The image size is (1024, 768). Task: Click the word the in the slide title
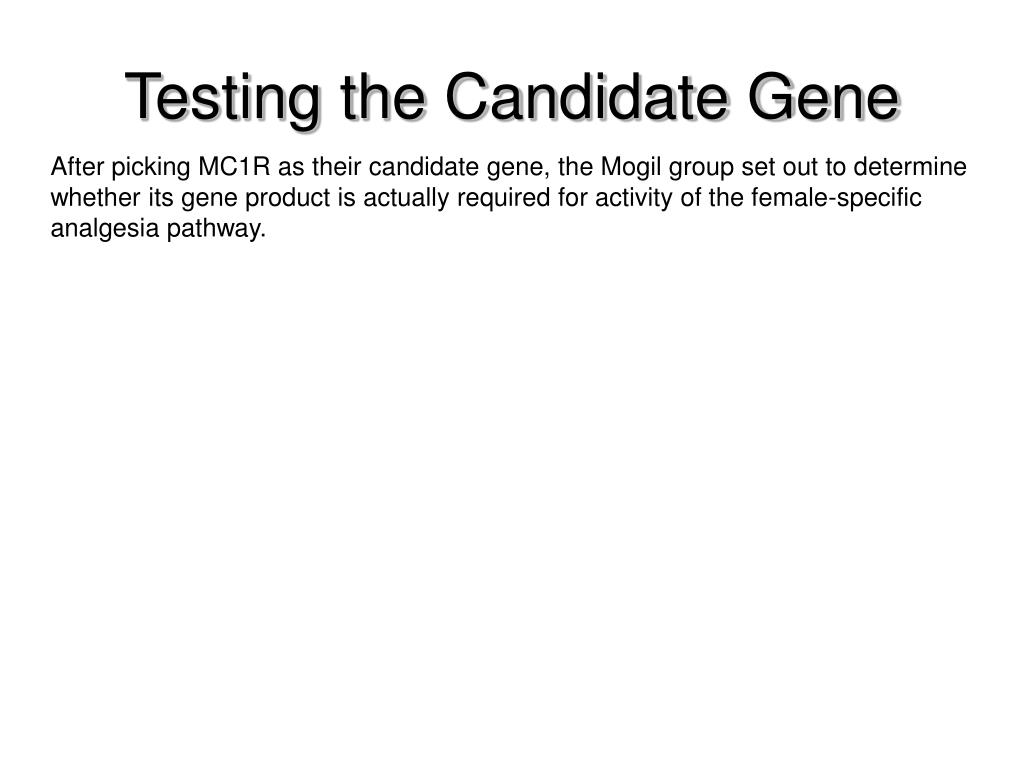click(x=383, y=97)
